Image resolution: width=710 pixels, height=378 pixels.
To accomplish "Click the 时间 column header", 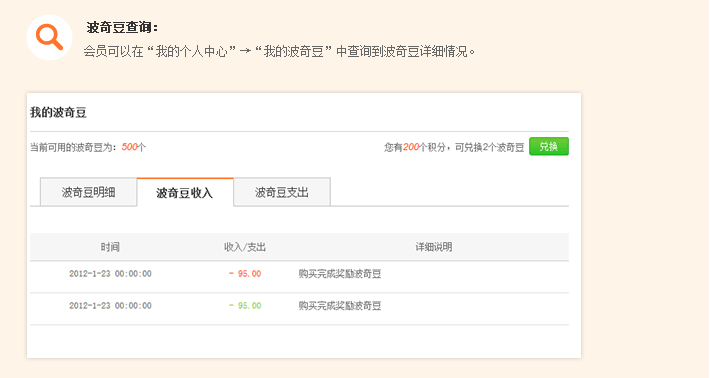I will (x=110, y=247).
